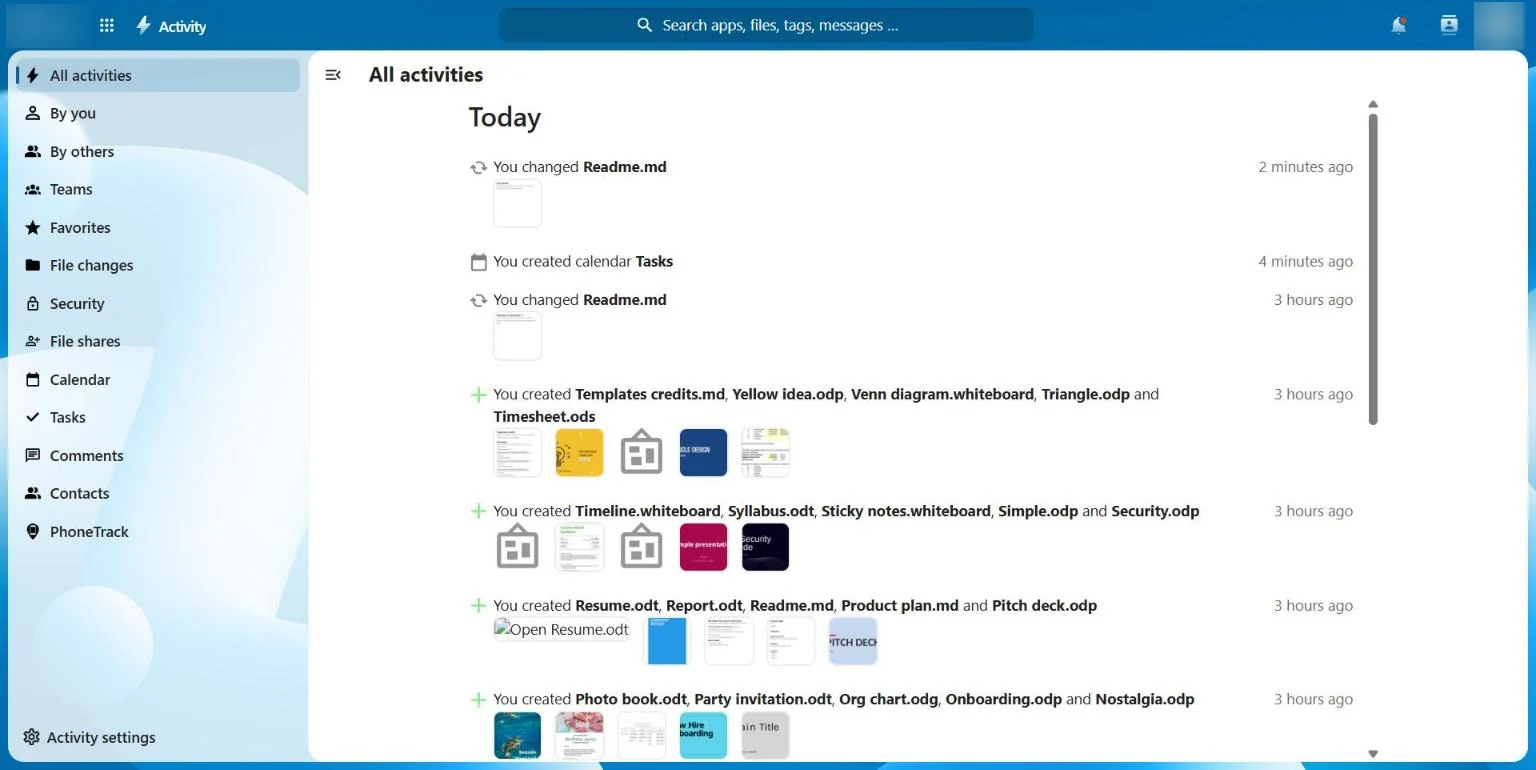
Task: Open Onboarding.odp thumbnail
Action: (x=703, y=736)
